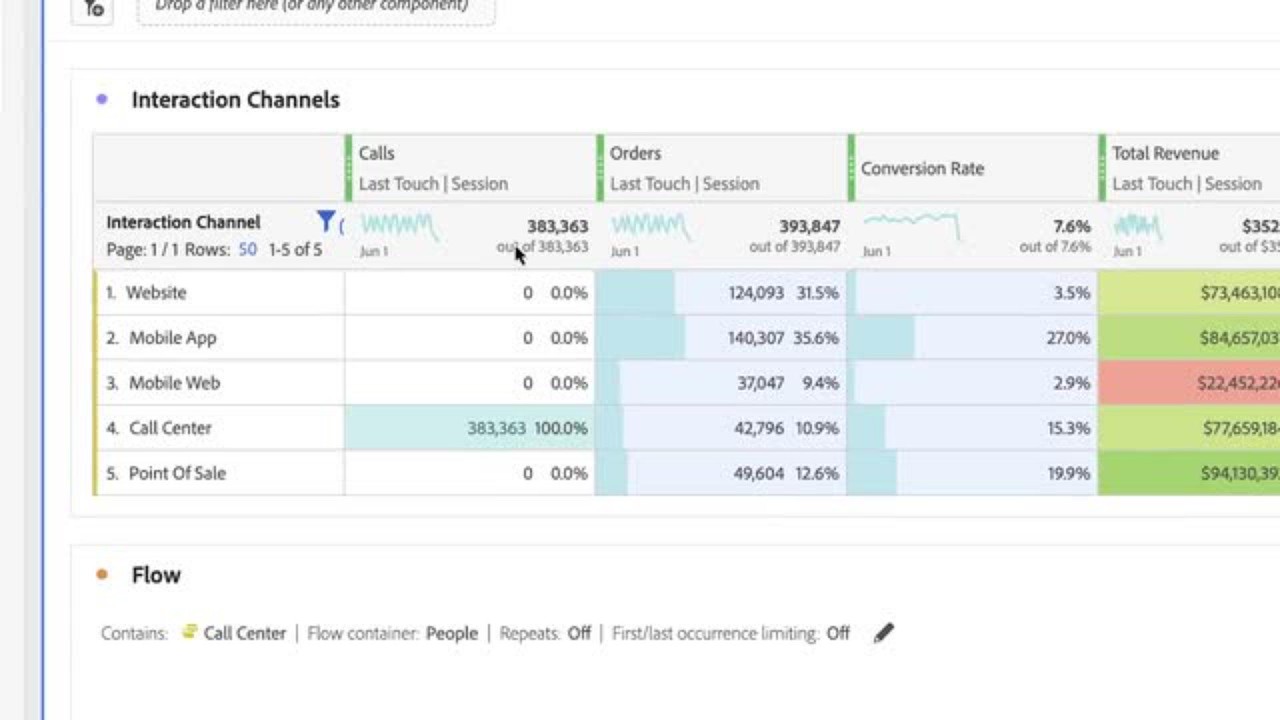1280x720 pixels.
Task: Click the Orders total 393,847
Action: (x=809, y=226)
